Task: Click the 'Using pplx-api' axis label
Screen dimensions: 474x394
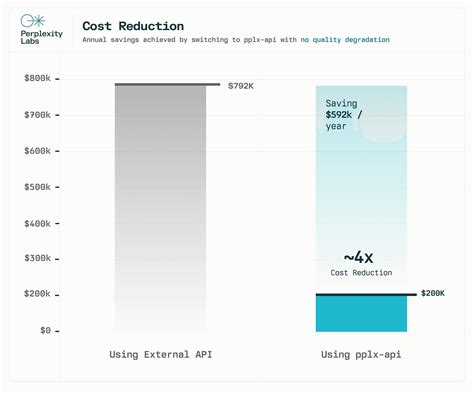Action: (361, 355)
